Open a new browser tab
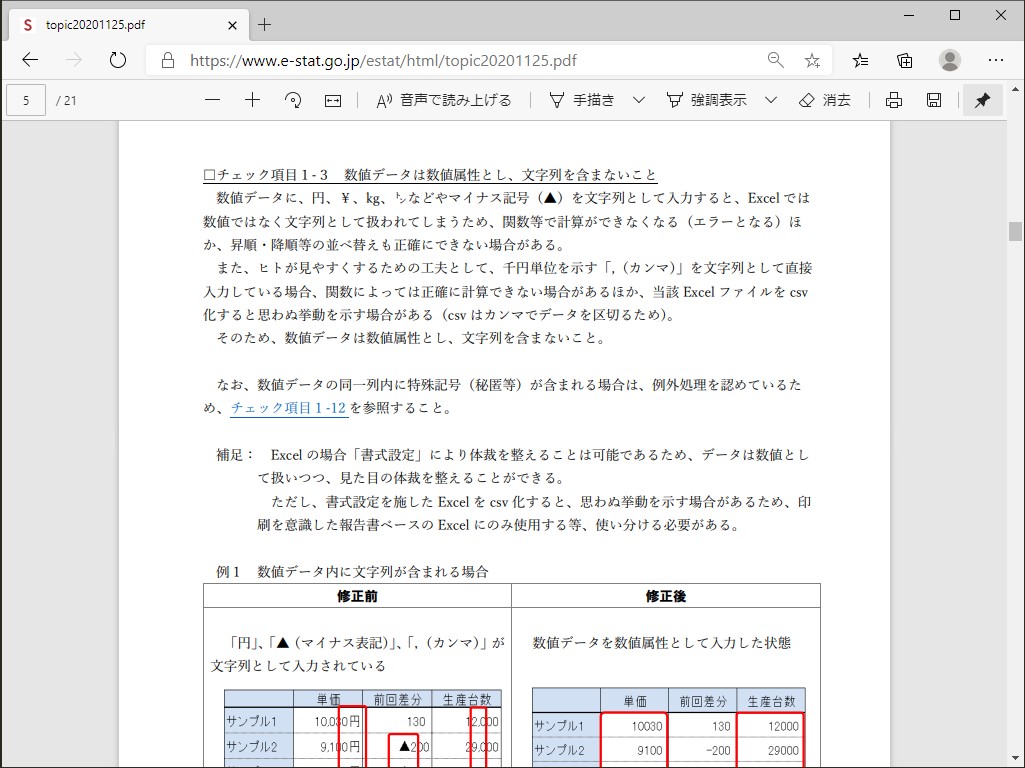The image size is (1025, 768). tap(264, 25)
